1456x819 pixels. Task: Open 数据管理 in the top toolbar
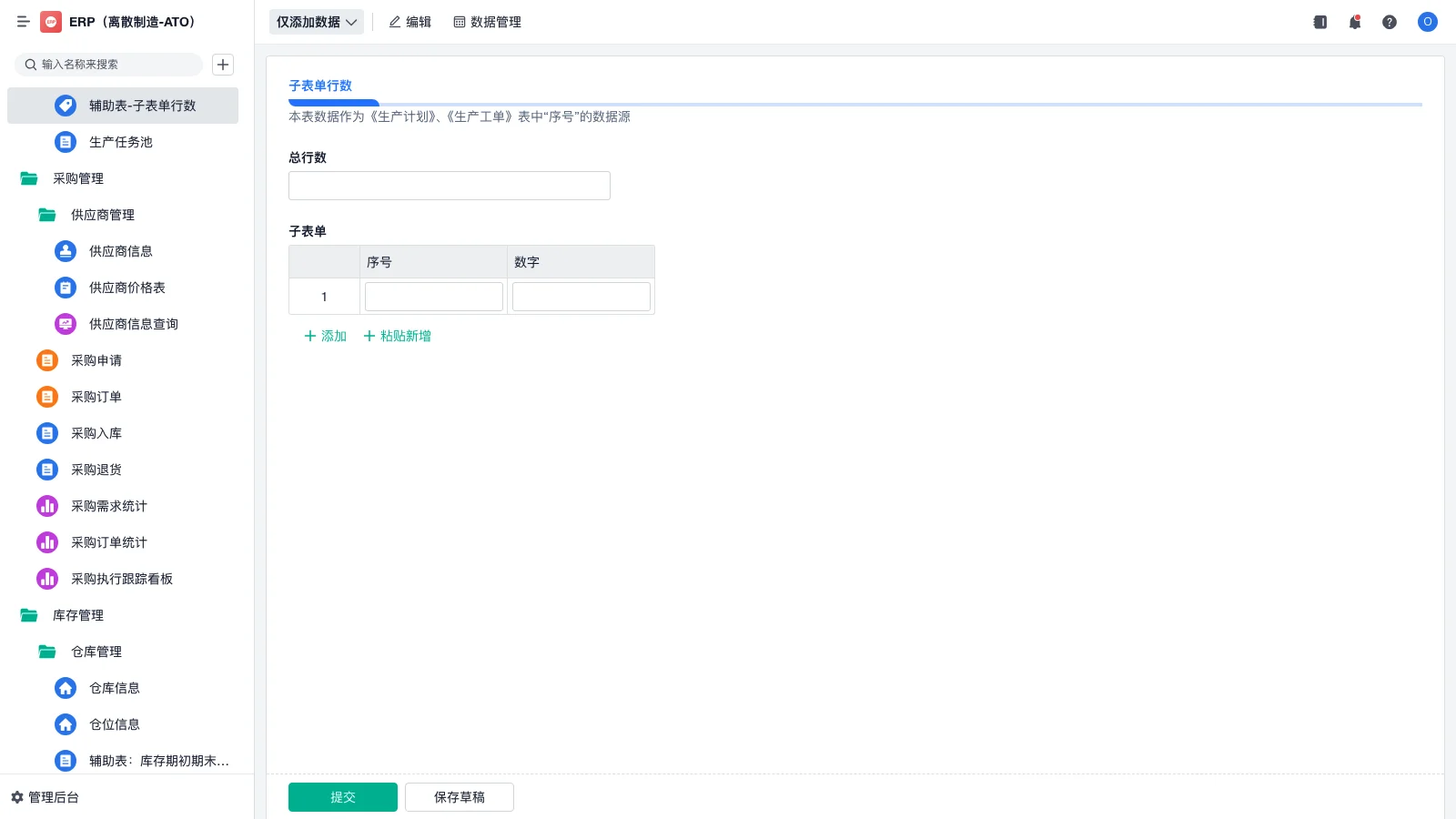click(x=487, y=22)
